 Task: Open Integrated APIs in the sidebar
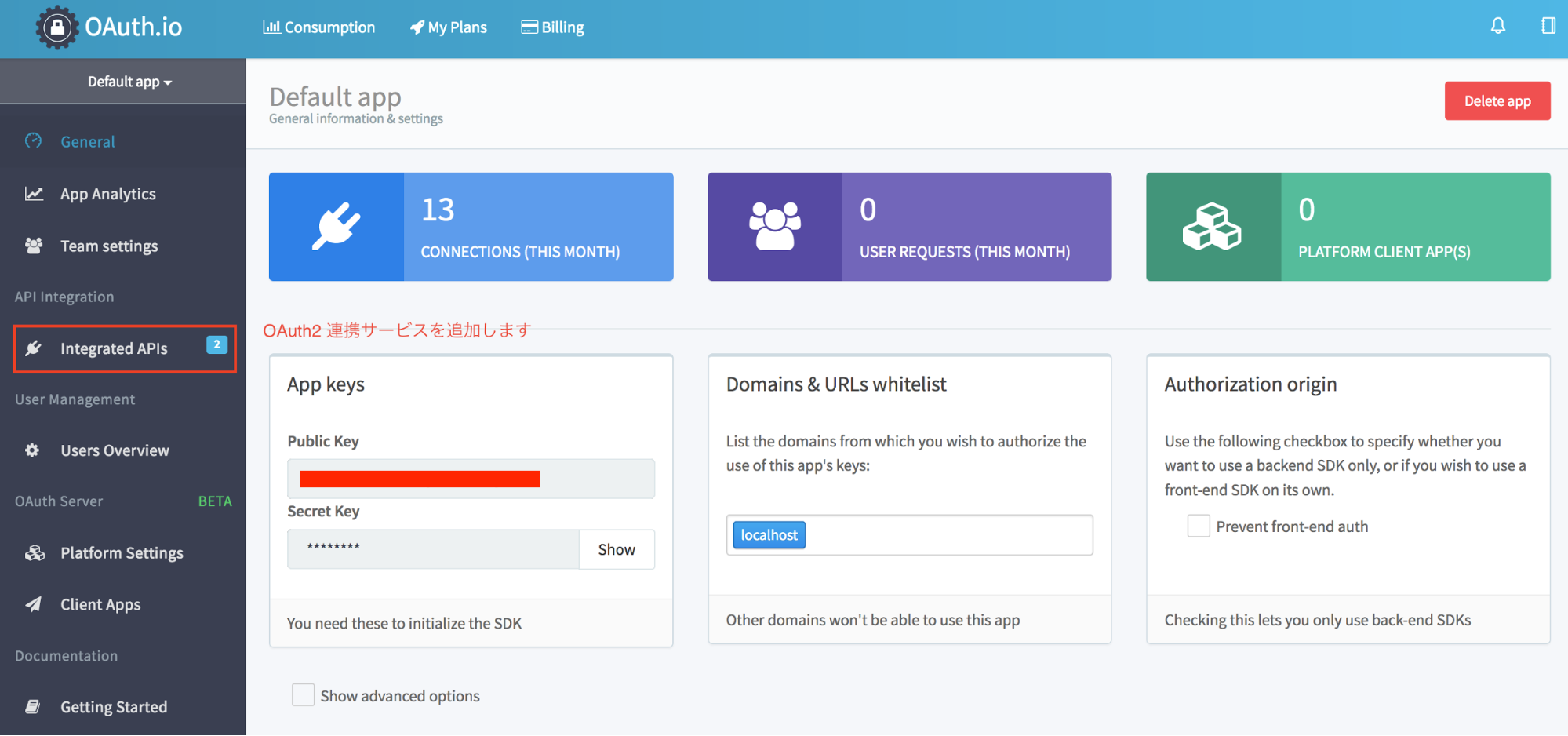[125, 348]
